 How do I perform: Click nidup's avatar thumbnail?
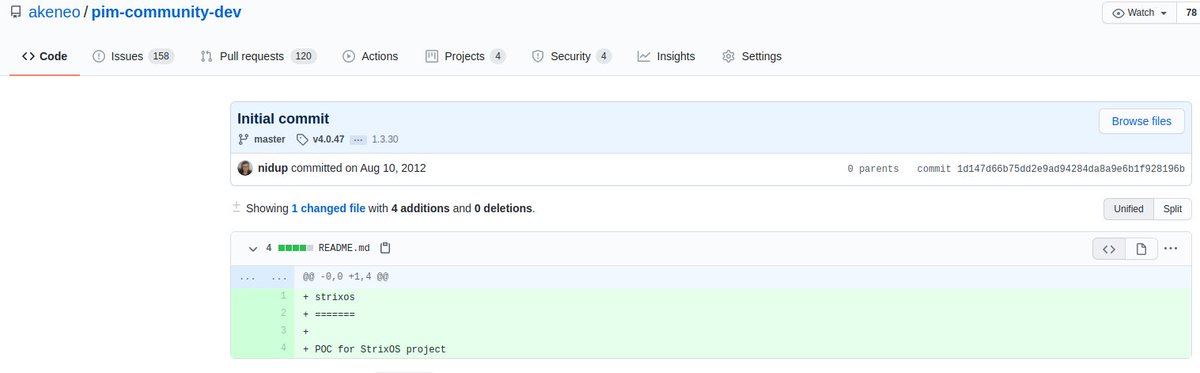[x=245, y=168]
